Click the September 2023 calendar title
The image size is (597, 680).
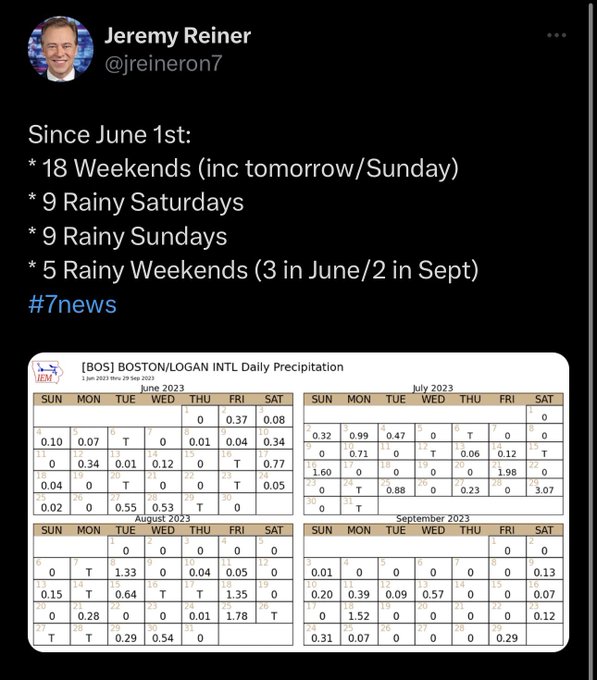(433, 518)
